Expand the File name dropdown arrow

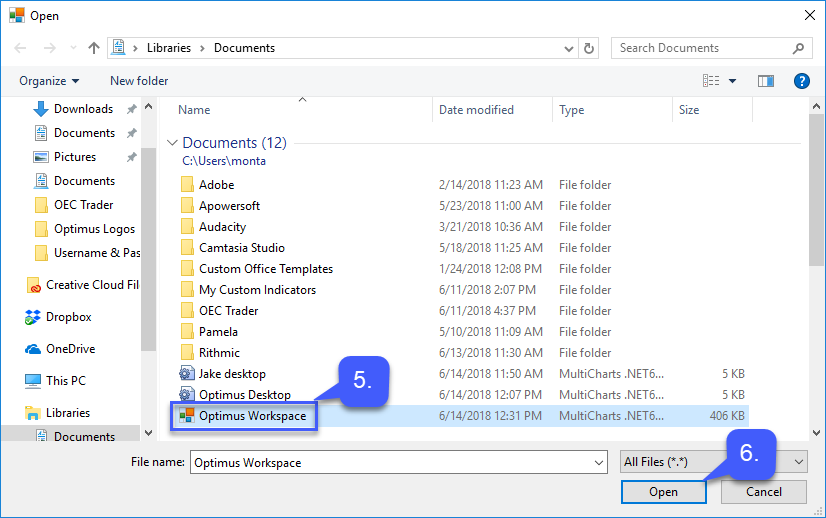click(599, 463)
